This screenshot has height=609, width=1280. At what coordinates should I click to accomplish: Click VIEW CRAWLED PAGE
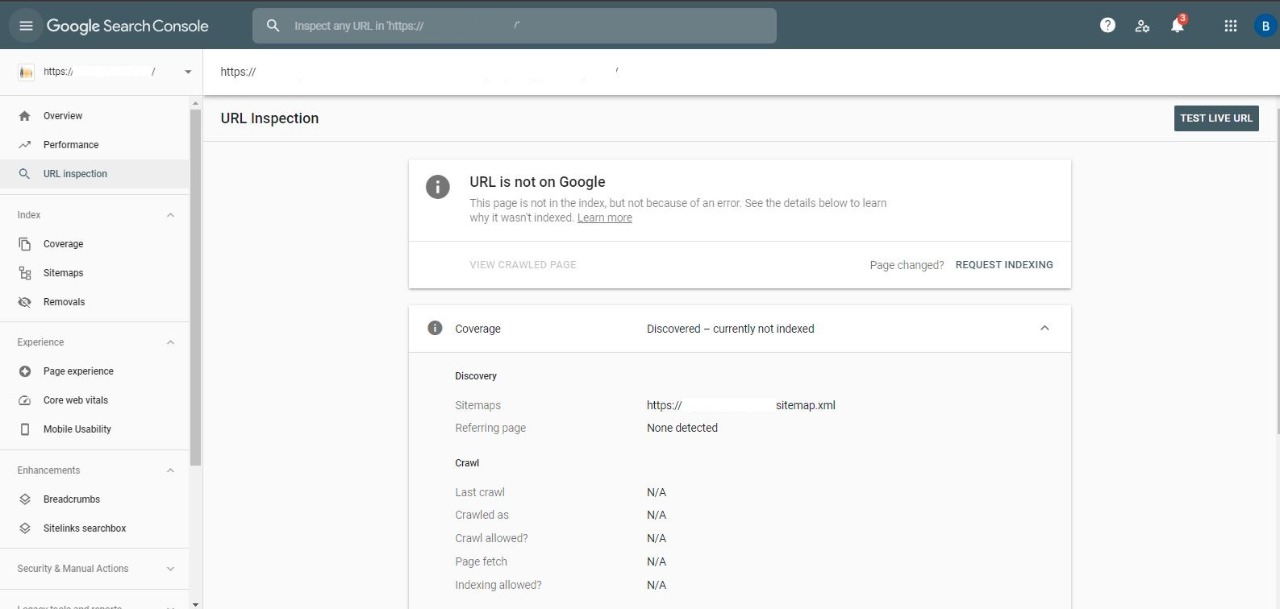coord(523,265)
